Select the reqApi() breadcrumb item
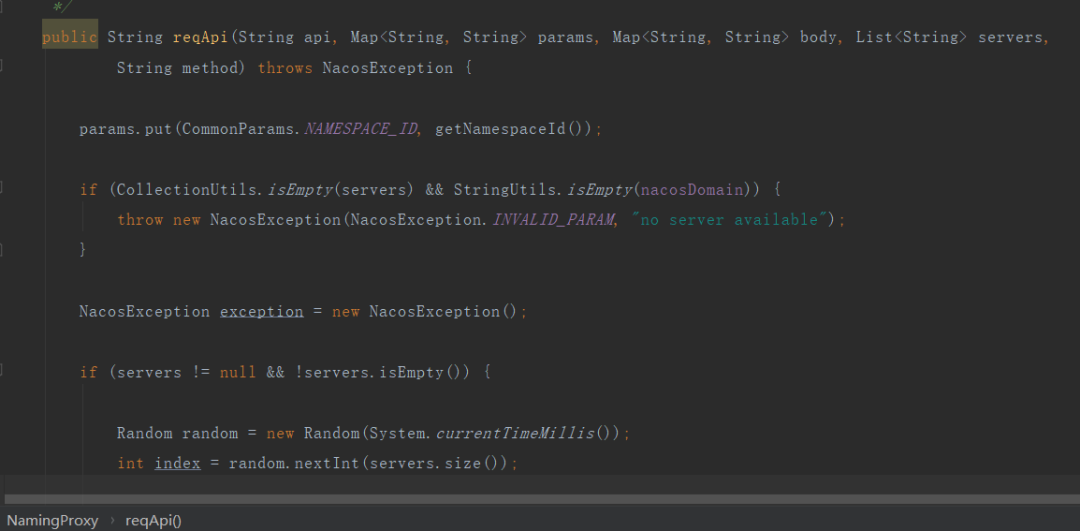 (x=153, y=521)
